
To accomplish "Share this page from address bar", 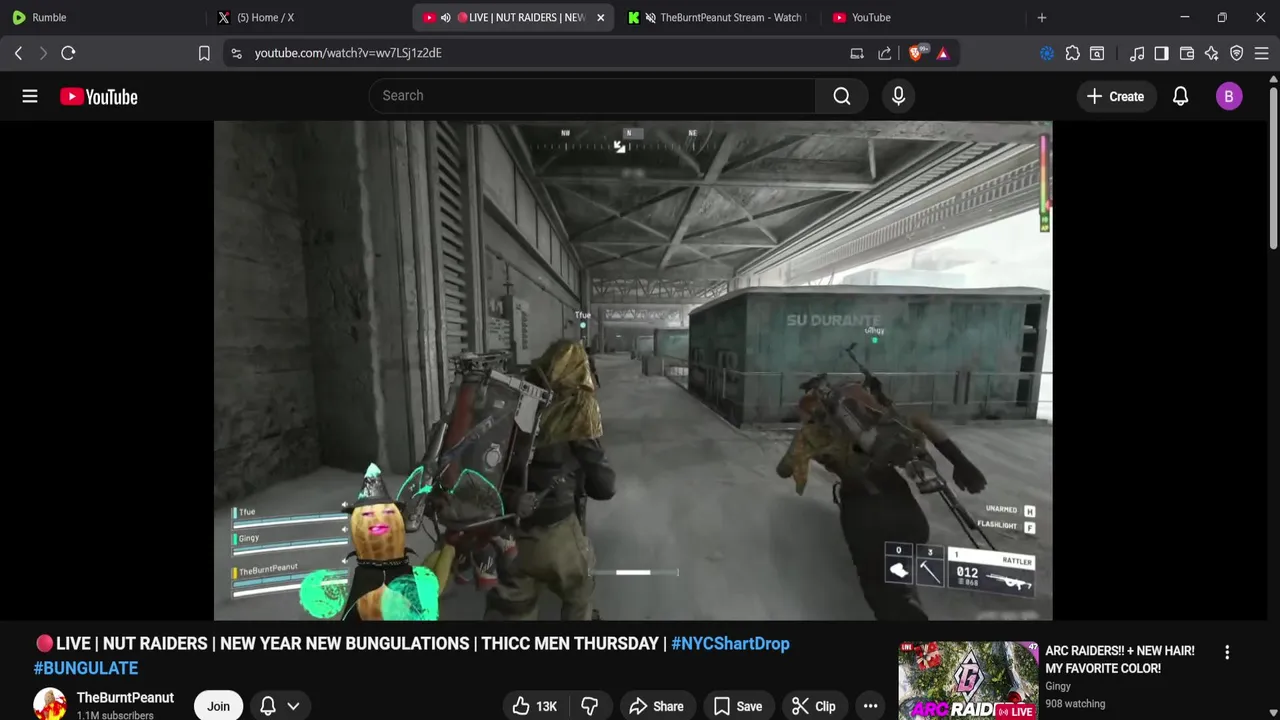I will (x=885, y=53).
